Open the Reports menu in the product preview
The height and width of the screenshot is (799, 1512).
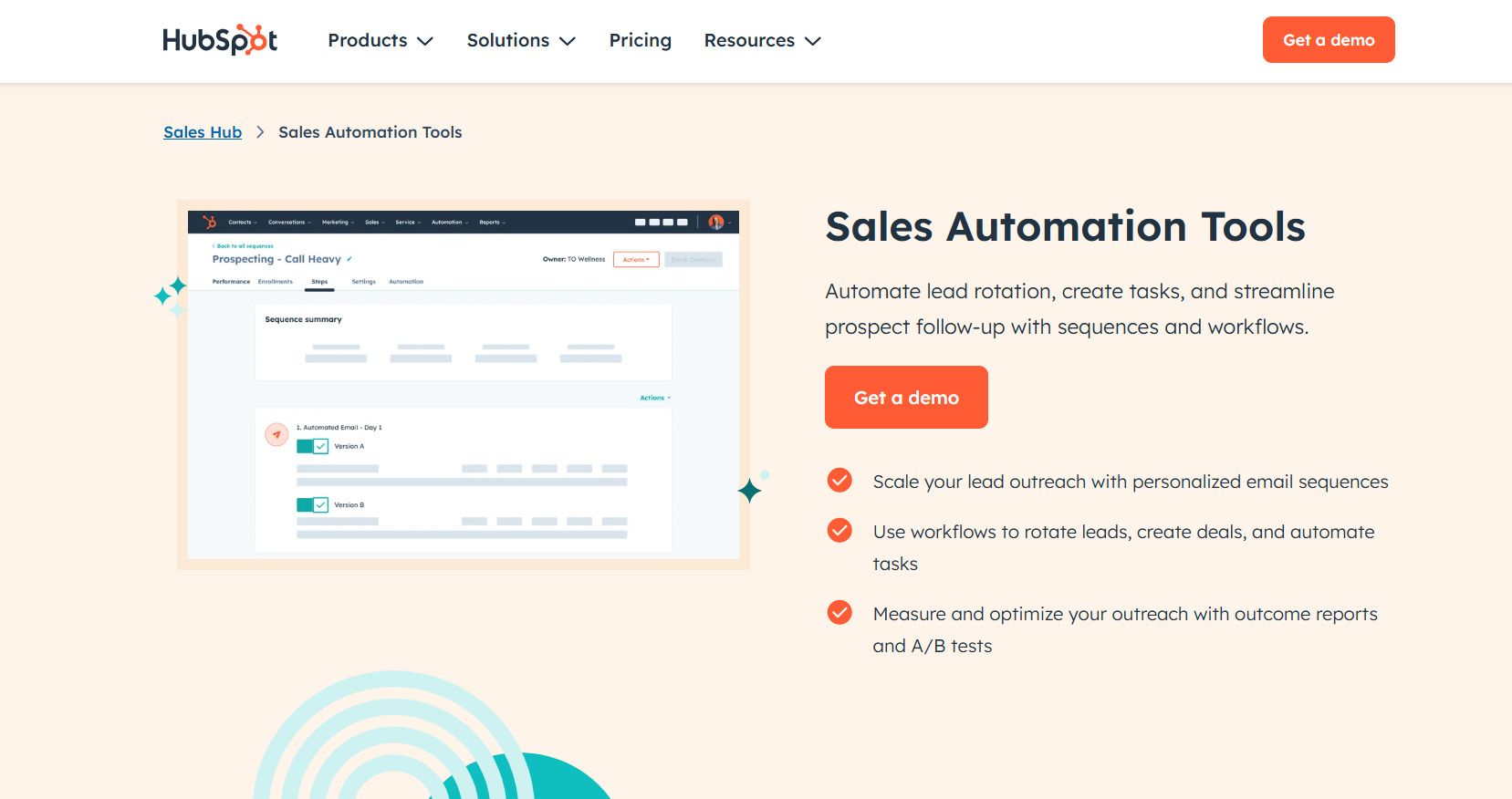tap(492, 222)
